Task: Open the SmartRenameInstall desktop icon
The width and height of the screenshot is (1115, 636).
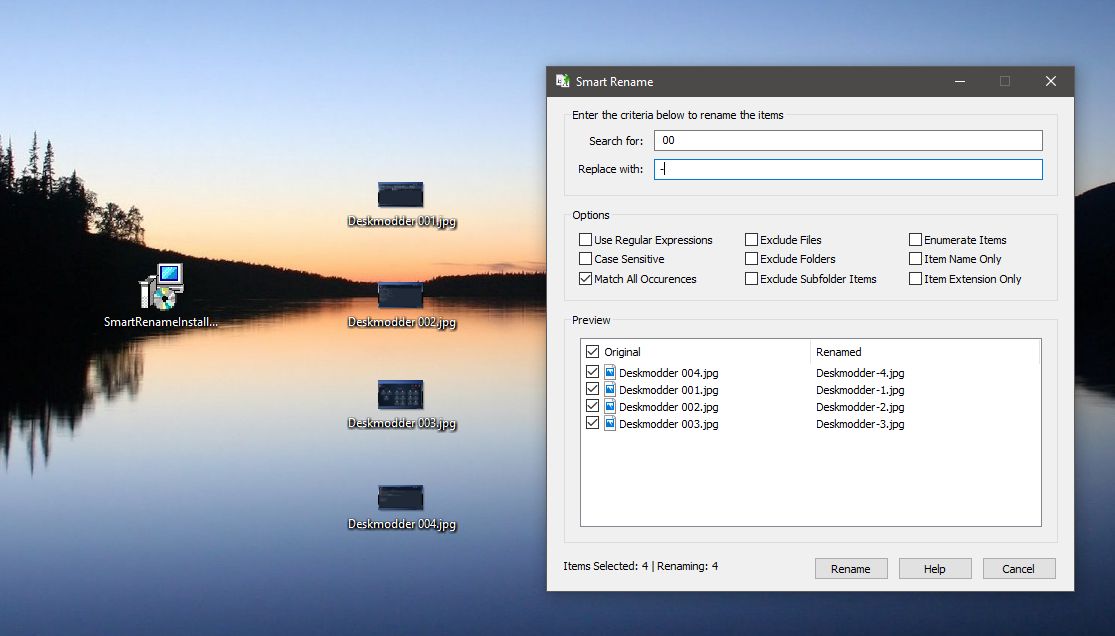Action: pos(161,287)
